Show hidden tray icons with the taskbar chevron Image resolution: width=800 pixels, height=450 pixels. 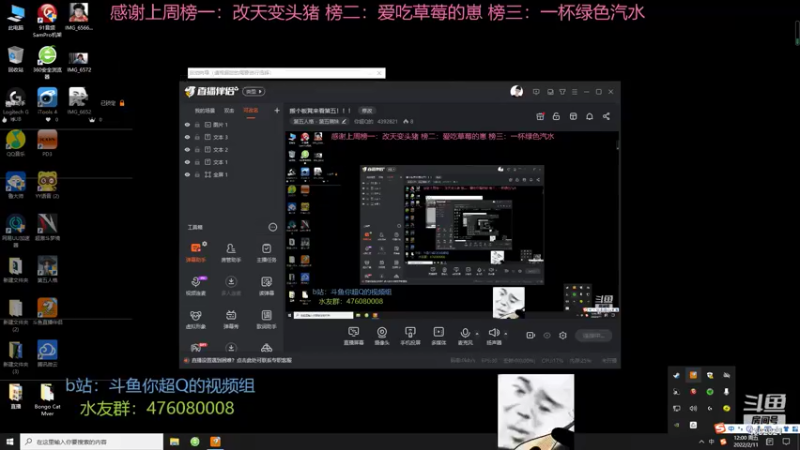click(x=702, y=442)
